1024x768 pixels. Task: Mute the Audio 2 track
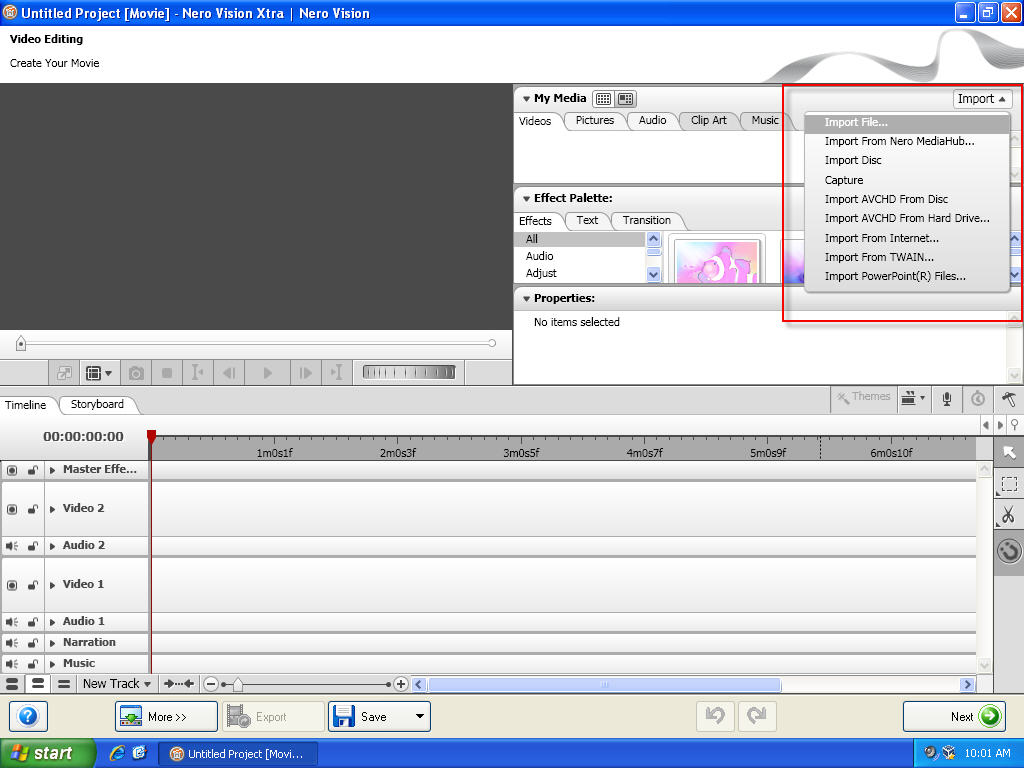(x=12, y=546)
